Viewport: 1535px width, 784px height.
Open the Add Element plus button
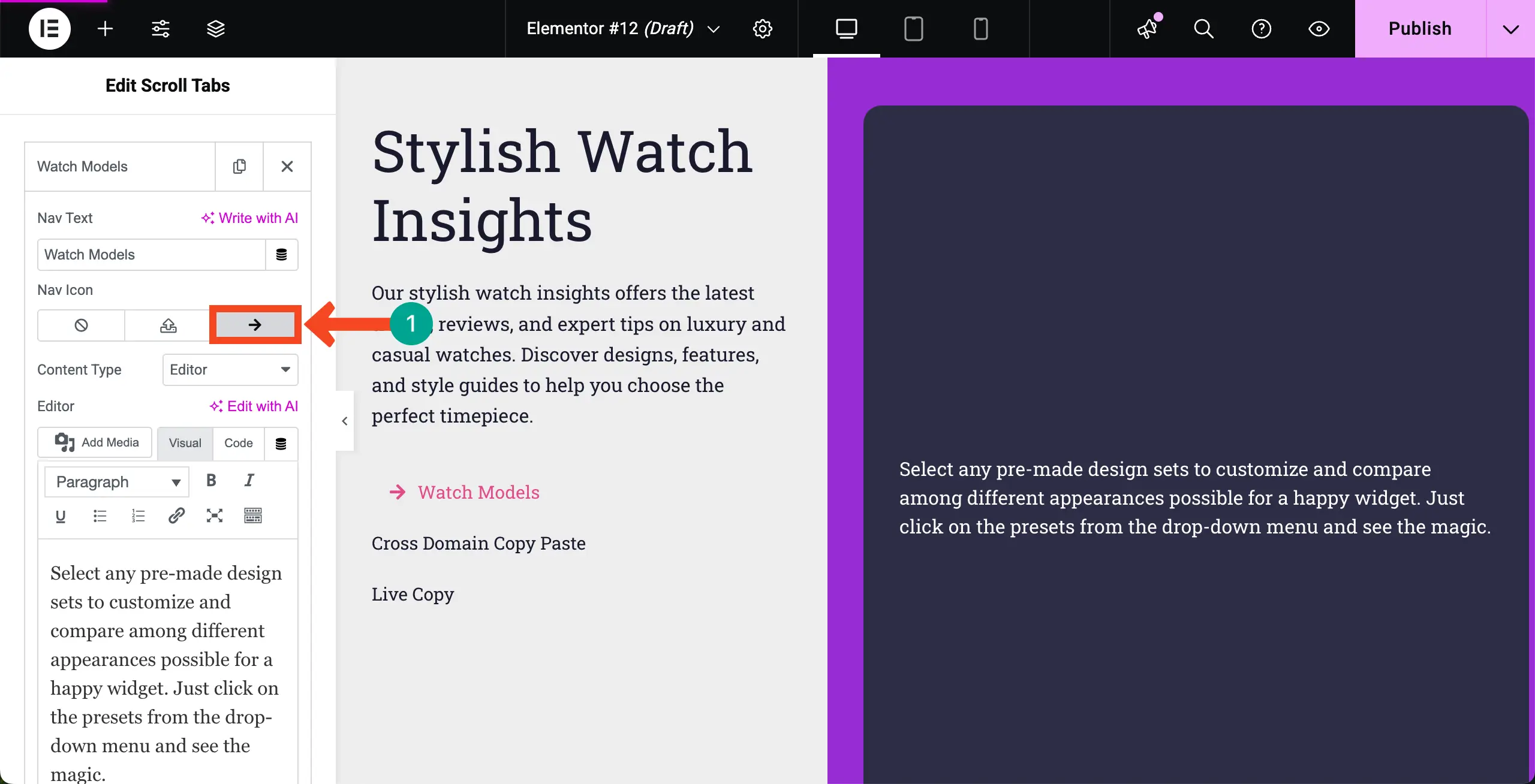pyautogui.click(x=105, y=28)
